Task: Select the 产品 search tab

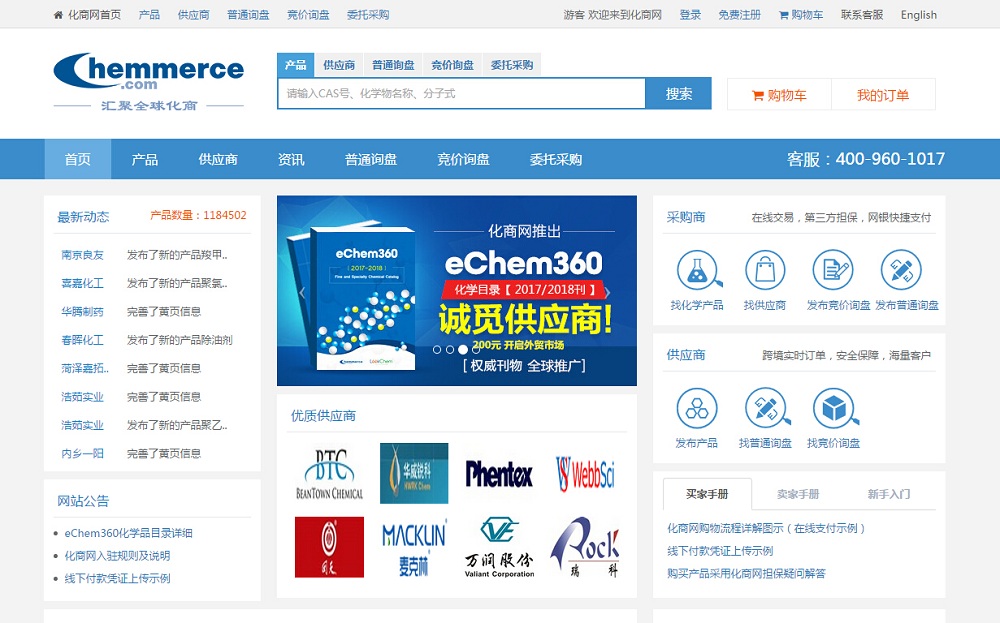Action: point(295,65)
